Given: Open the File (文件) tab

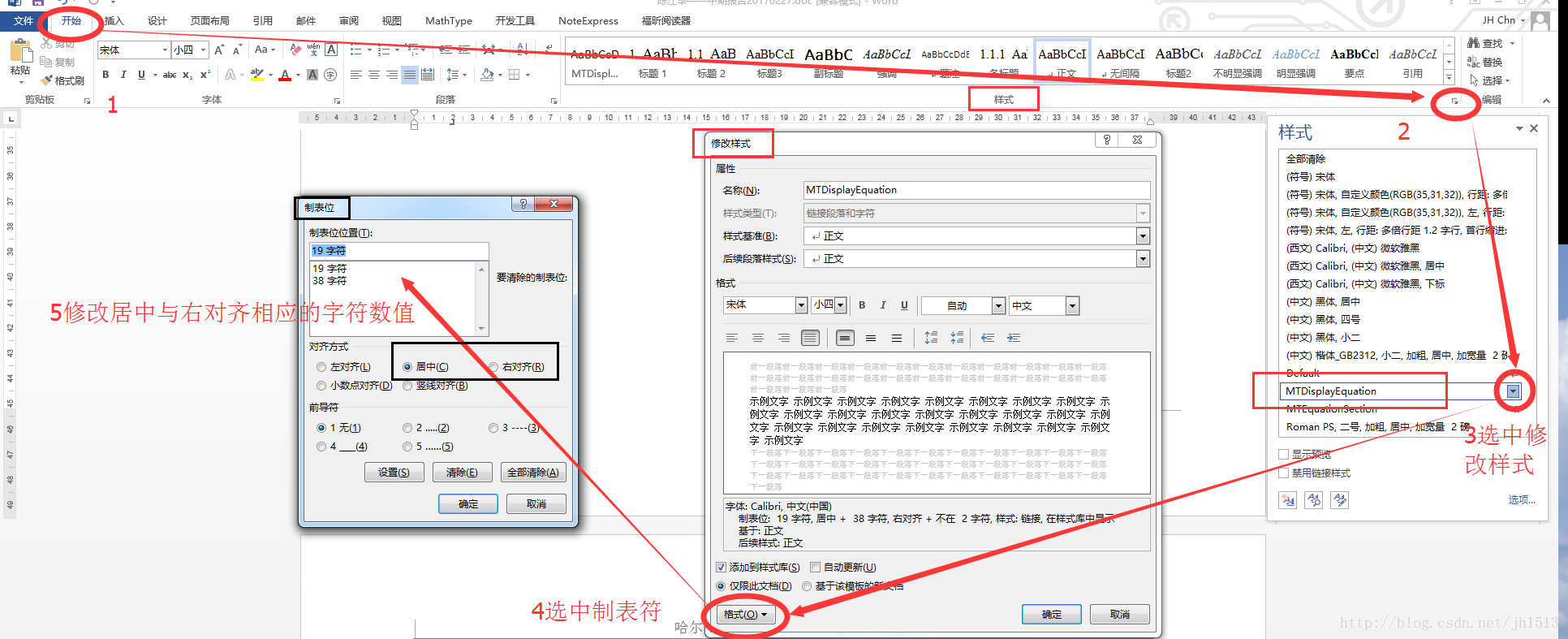Looking at the screenshot, I should (x=24, y=21).
